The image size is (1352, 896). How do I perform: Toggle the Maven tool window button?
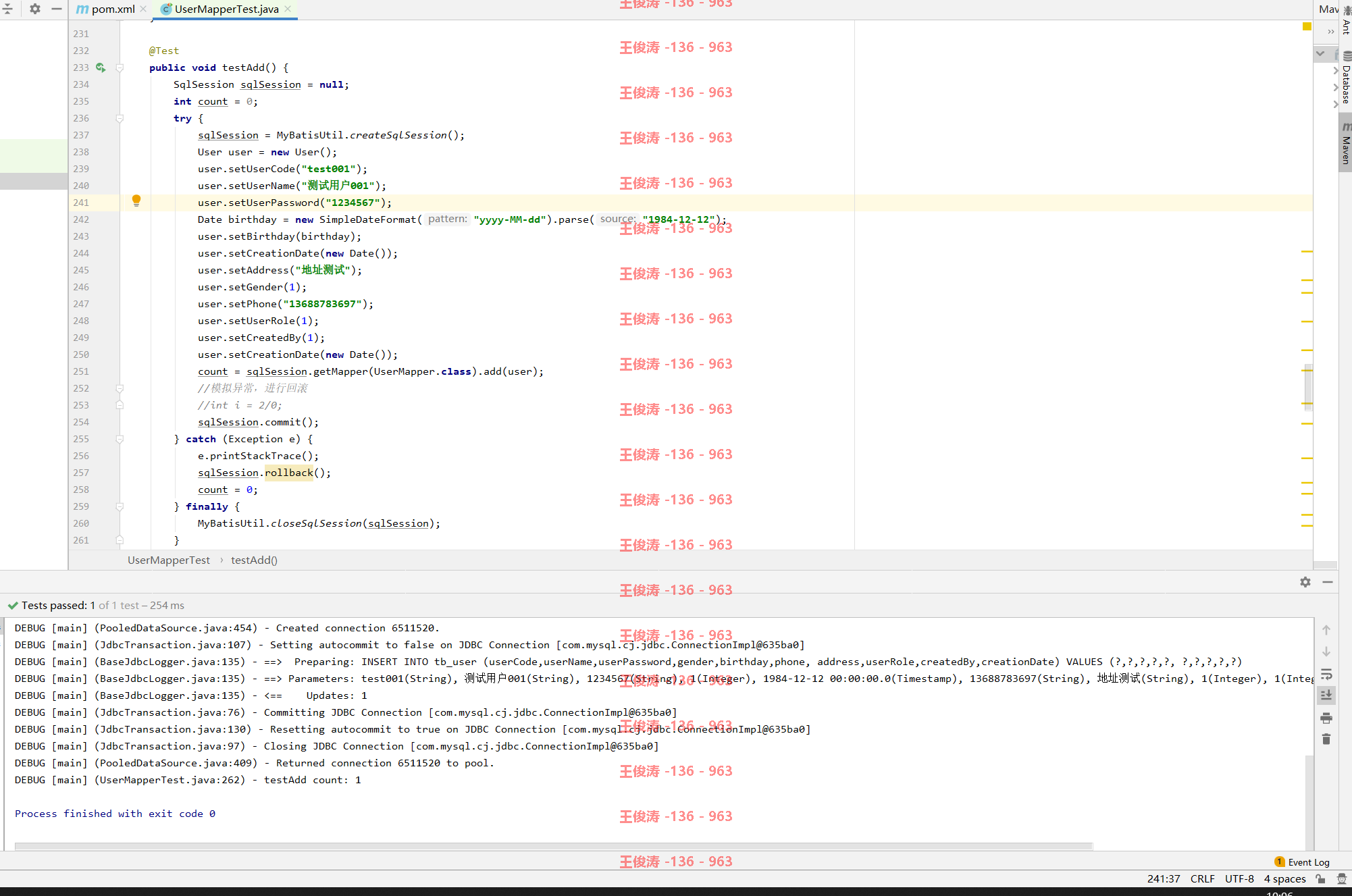[1346, 143]
